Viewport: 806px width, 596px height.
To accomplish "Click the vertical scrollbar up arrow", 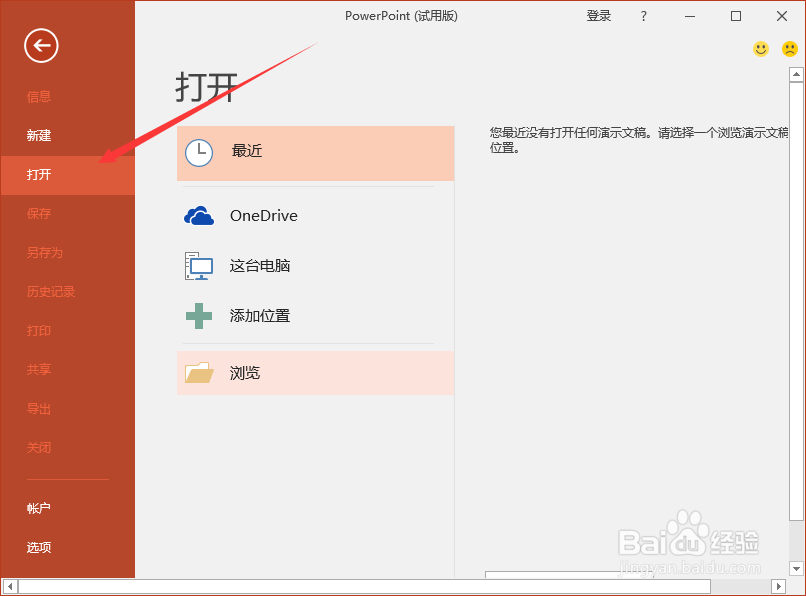I will [x=796, y=75].
